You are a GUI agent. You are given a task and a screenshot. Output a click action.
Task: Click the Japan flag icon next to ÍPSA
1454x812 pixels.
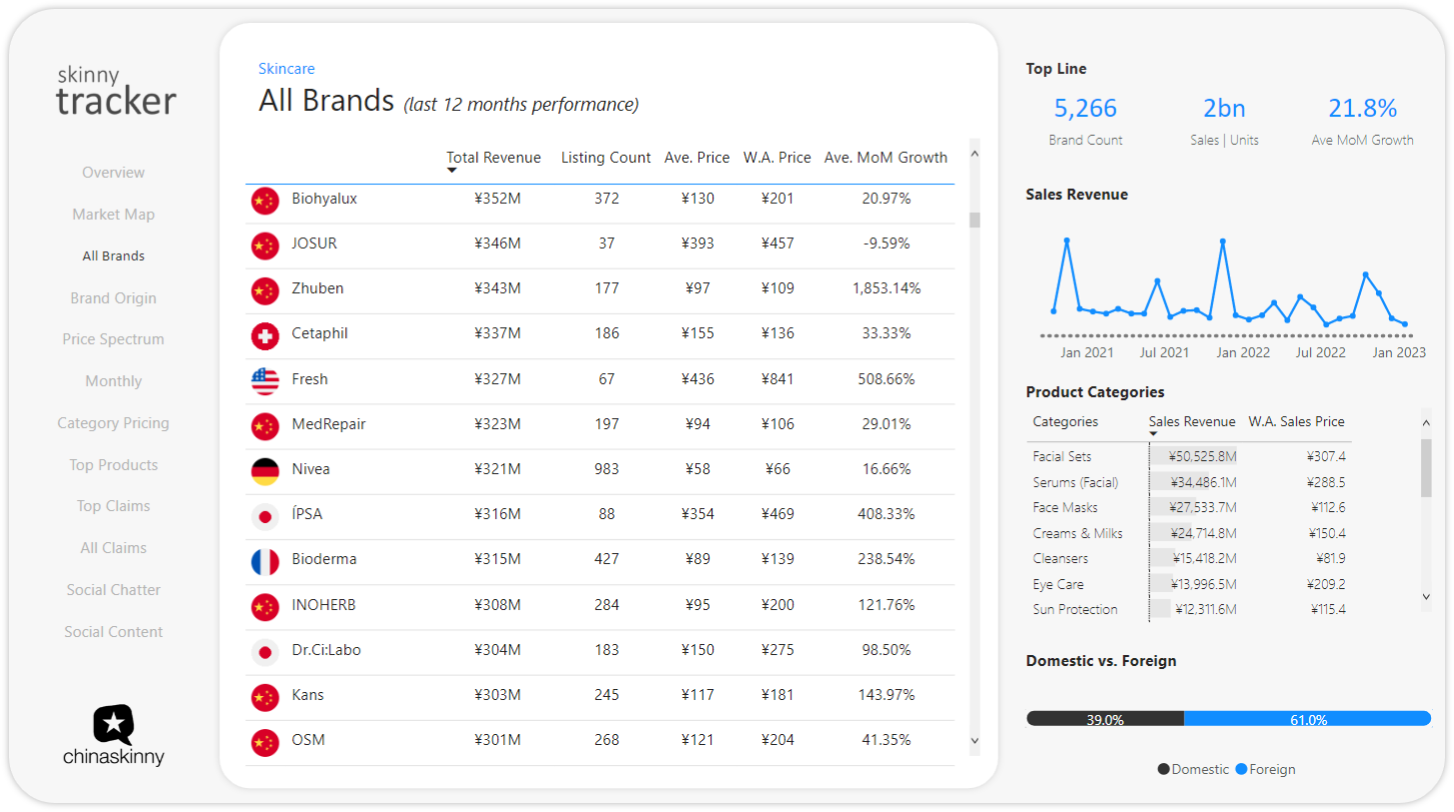[x=265, y=516]
